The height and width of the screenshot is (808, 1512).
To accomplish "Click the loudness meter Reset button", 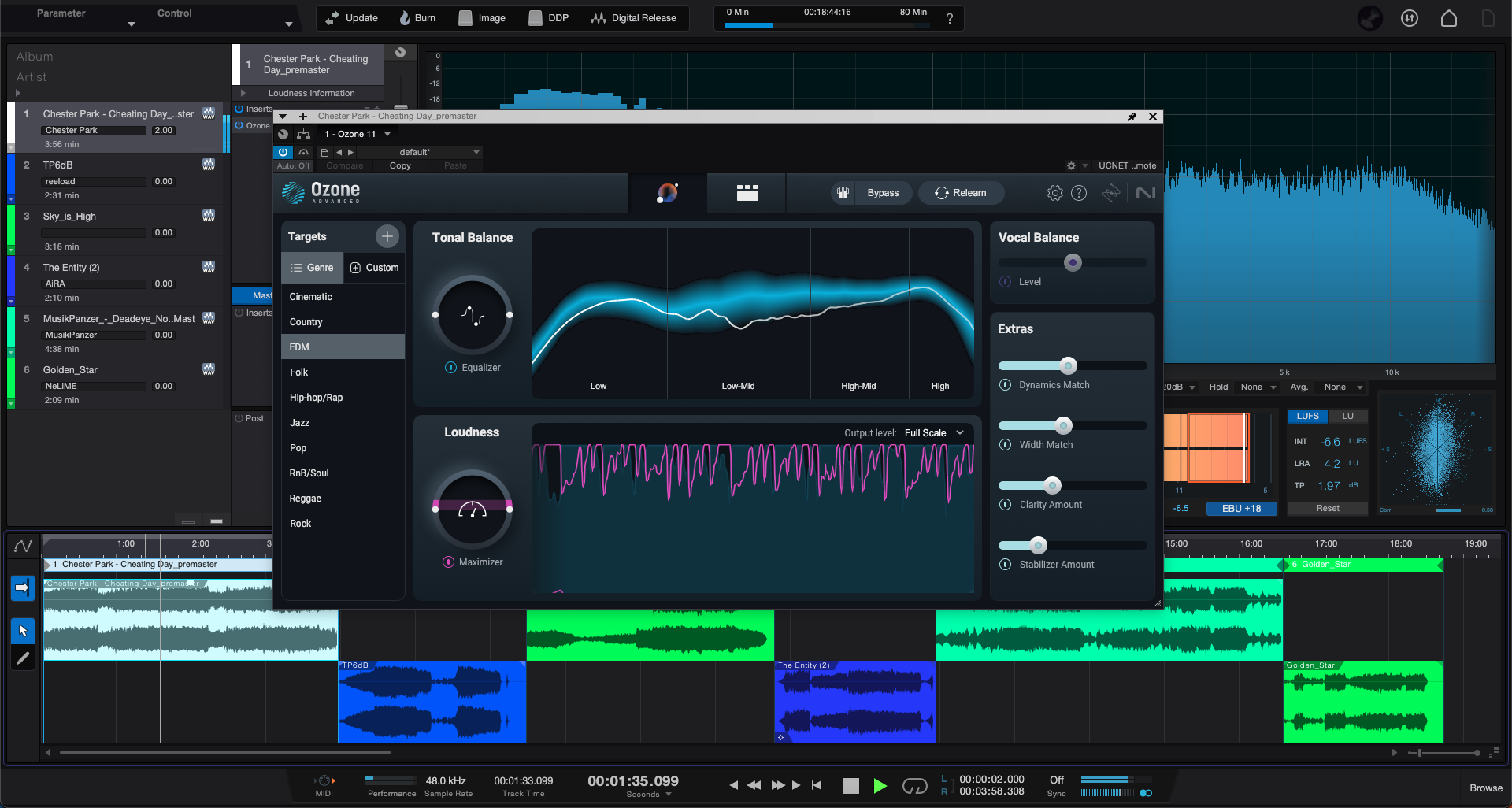I will point(1328,509).
